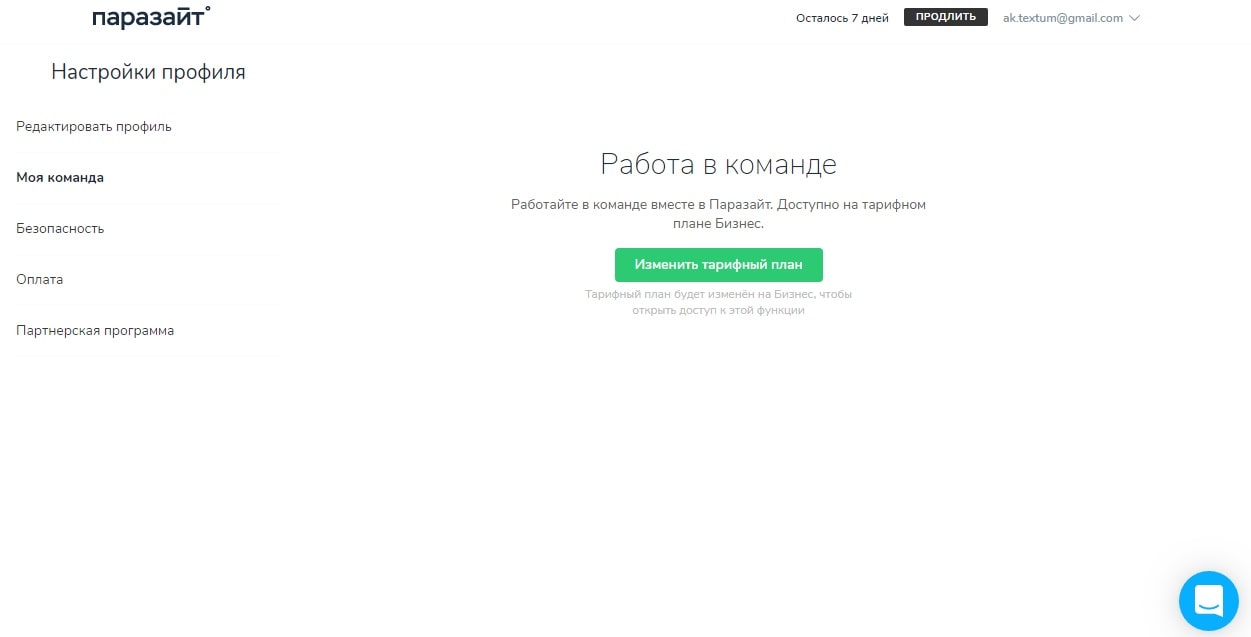The width and height of the screenshot is (1251, 637).
Task: Expand the ak.textum@gmail.com account dropdown
Action: (1071, 18)
